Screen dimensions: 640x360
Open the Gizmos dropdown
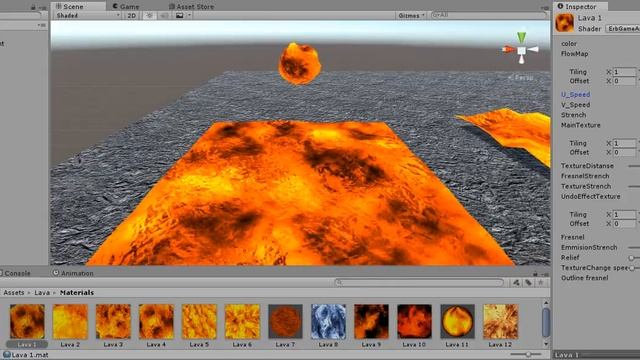click(411, 16)
